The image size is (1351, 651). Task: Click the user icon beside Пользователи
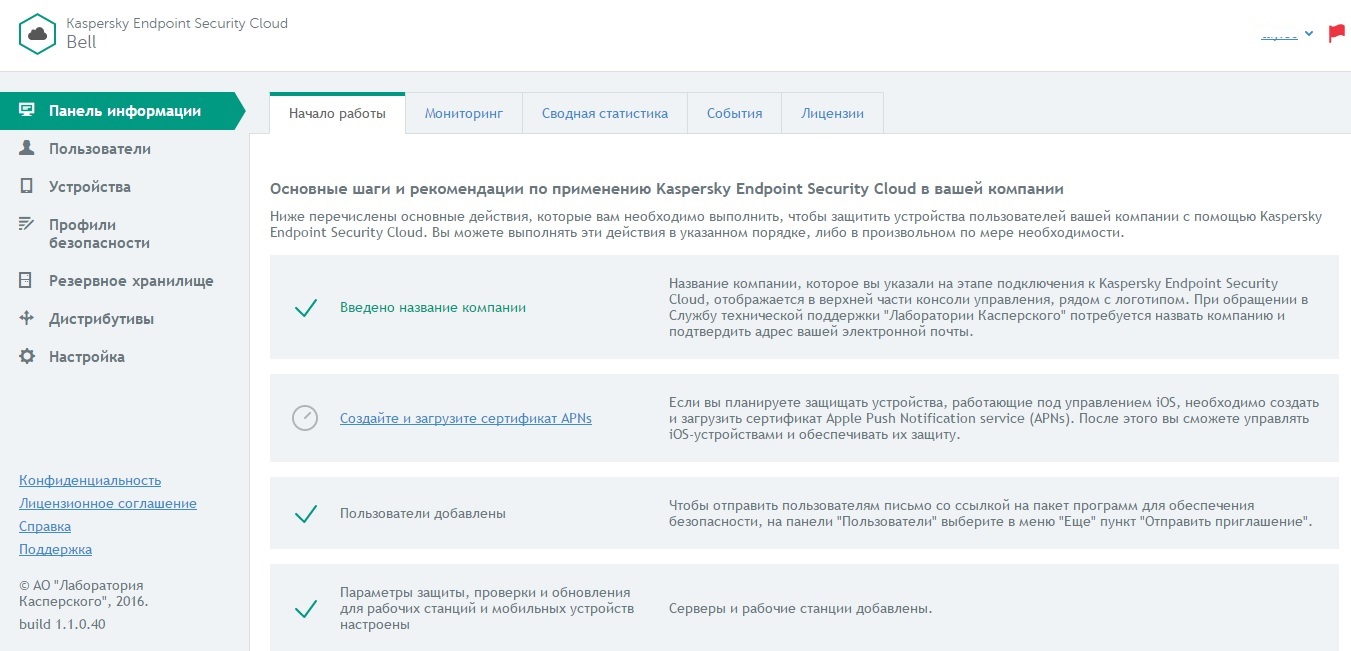[27, 149]
